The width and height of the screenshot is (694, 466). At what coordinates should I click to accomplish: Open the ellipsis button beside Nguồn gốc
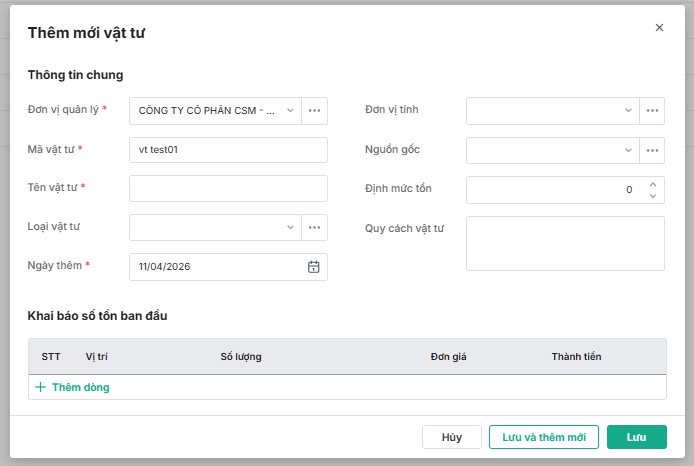(x=653, y=150)
